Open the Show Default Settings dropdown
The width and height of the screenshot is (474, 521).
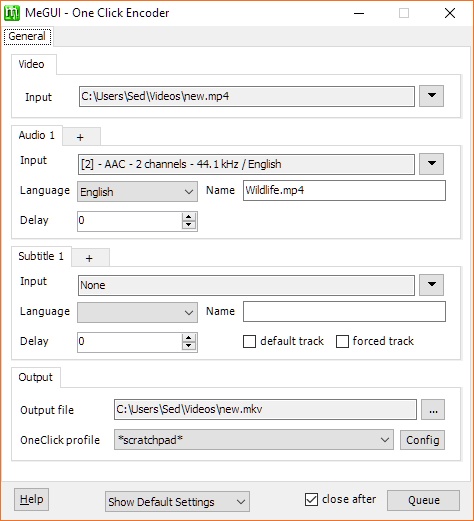[177, 501]
